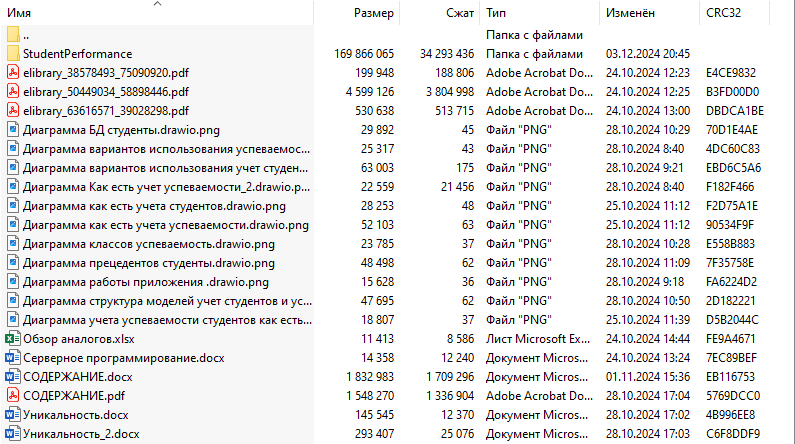Click the Word icon of Уникальность_2.docx
Viewport: 795px width, 444px height.
[12, 434]
